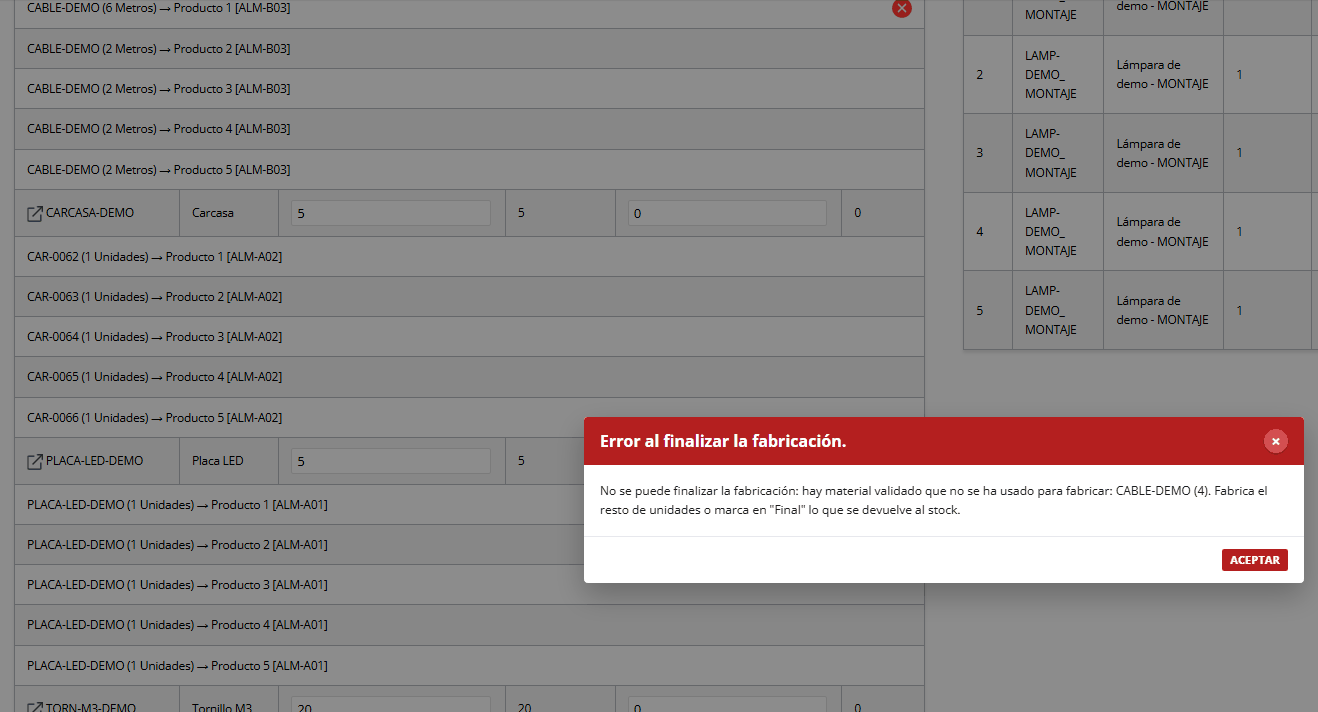Screen dimensions: 1318x712
Task: Close the error dialog with the X icon
Action: click(1275, 441)
